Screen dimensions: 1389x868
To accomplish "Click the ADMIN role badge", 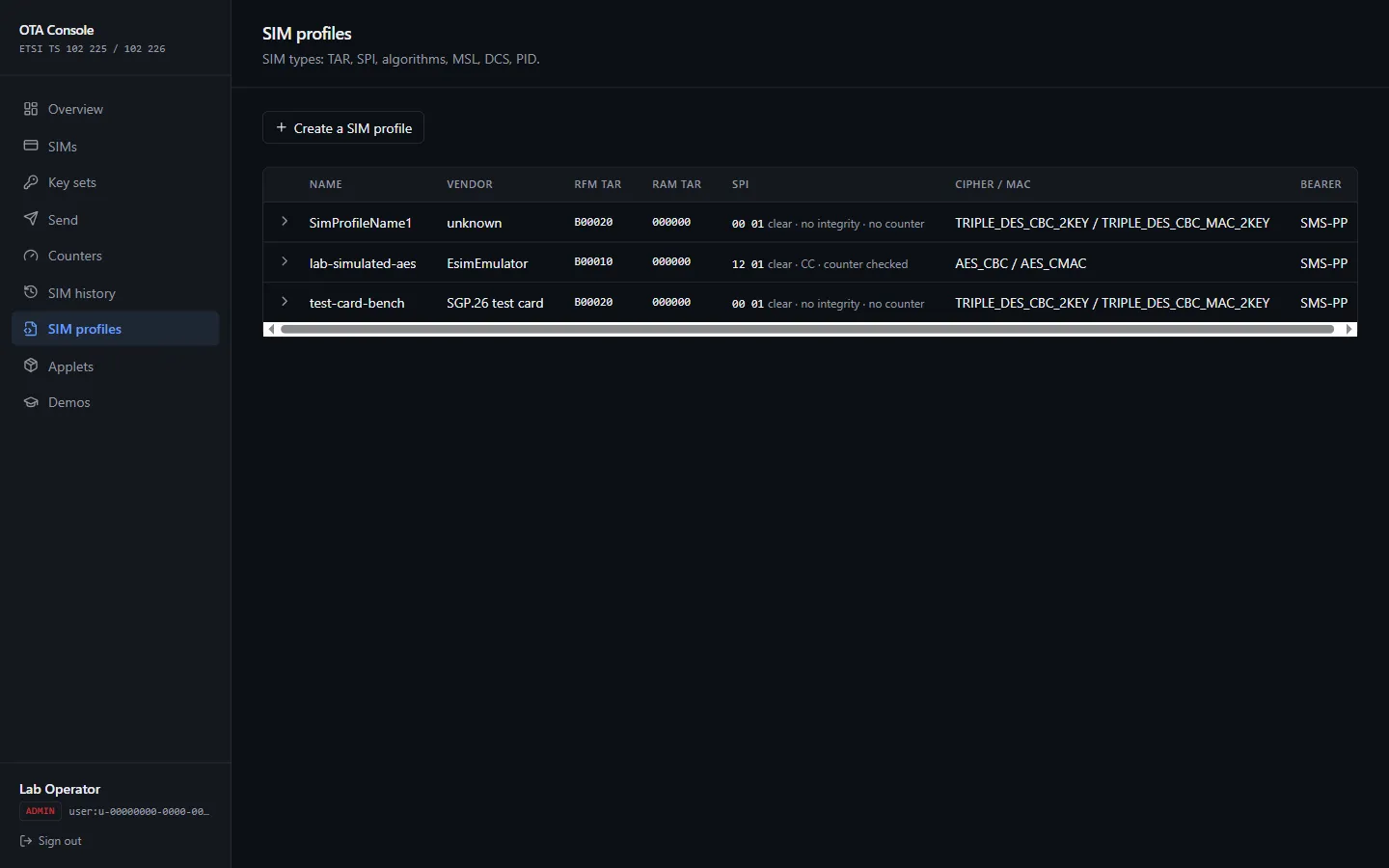I will (41, 811).
